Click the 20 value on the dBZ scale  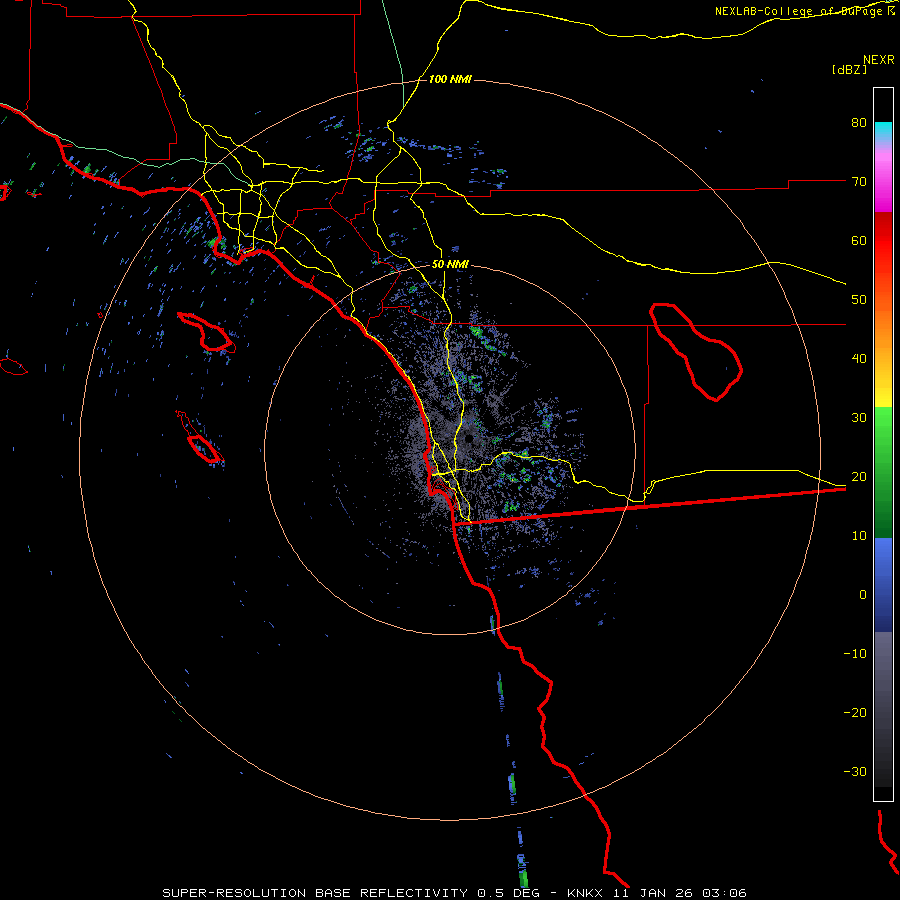tap(859, 477)
